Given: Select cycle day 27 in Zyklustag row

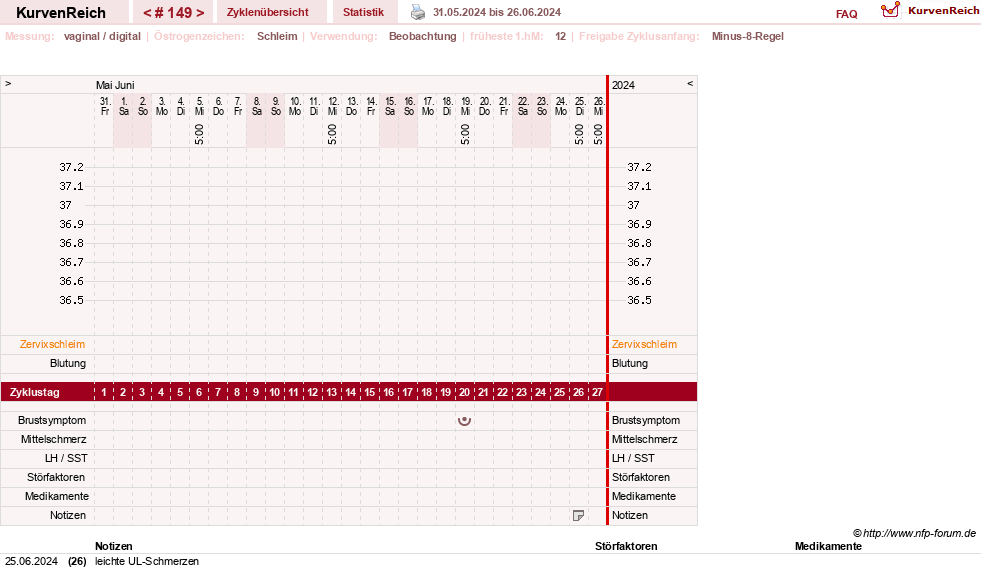Looking at the screenshot, I should (x=597, y=392).
